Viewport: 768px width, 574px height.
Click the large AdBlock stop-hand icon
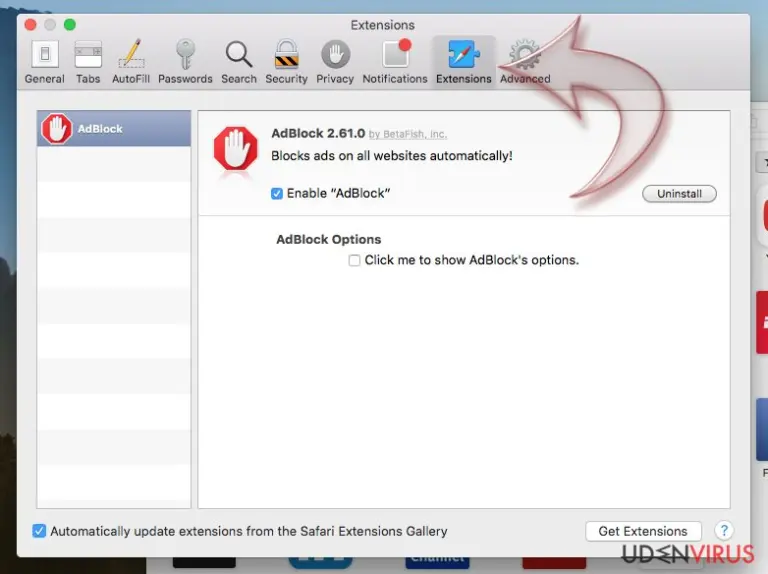coord(236,148)
